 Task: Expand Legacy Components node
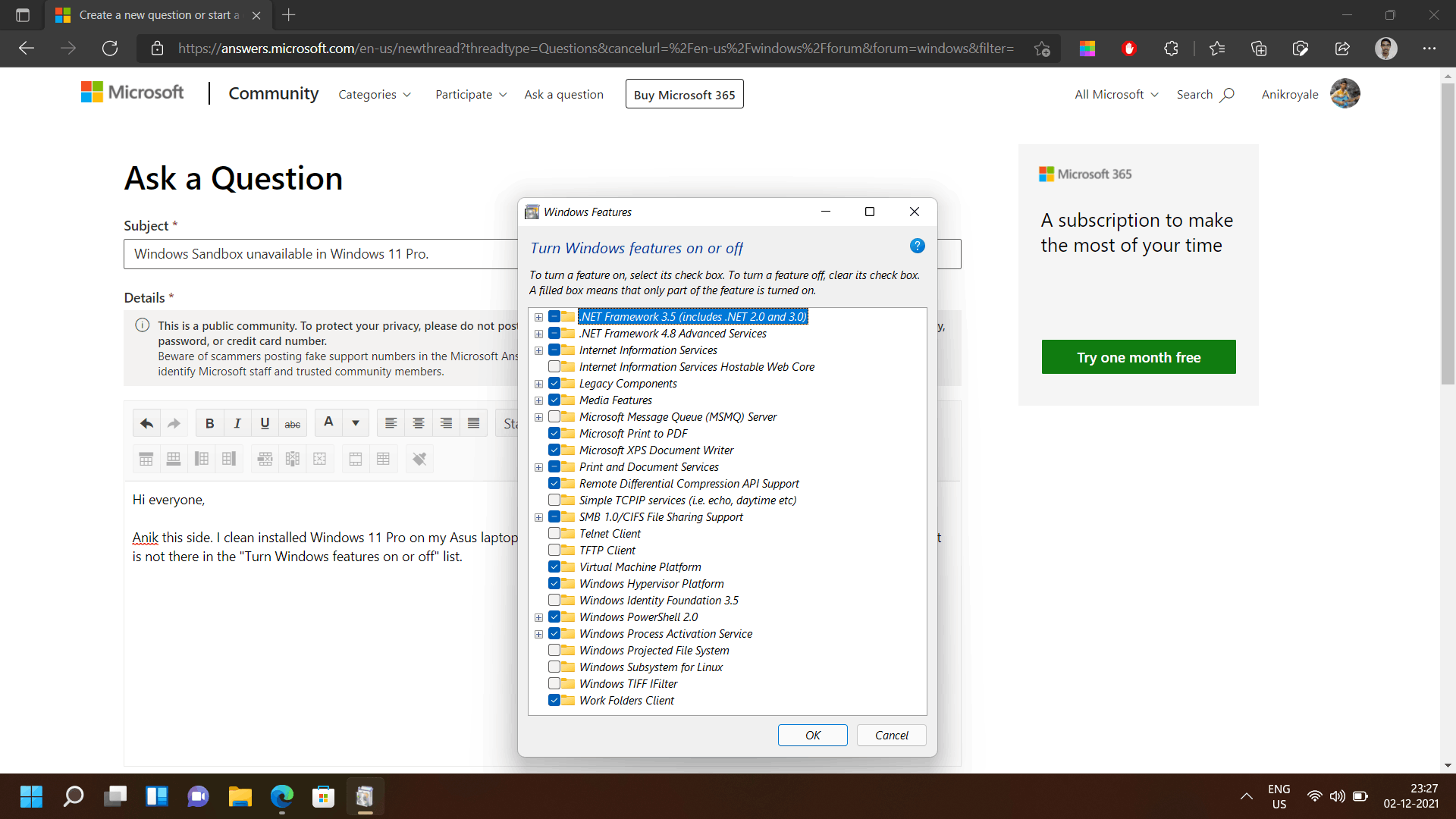pyautogui.click(x=538, y=384)
